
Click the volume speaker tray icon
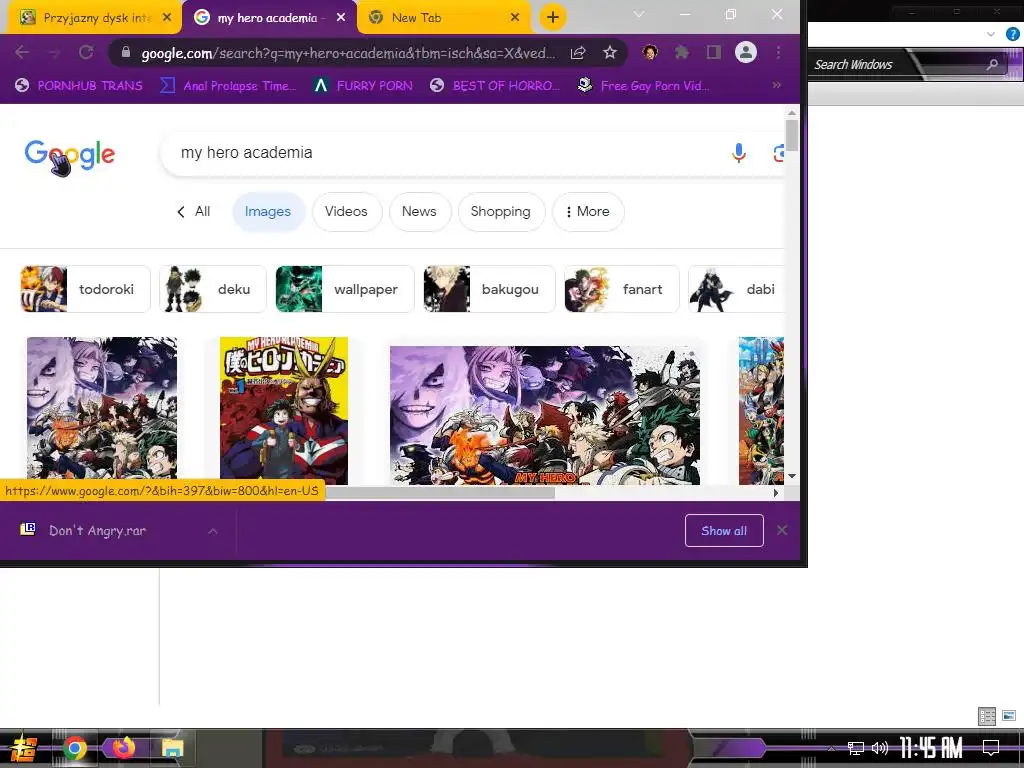[880, 748]
